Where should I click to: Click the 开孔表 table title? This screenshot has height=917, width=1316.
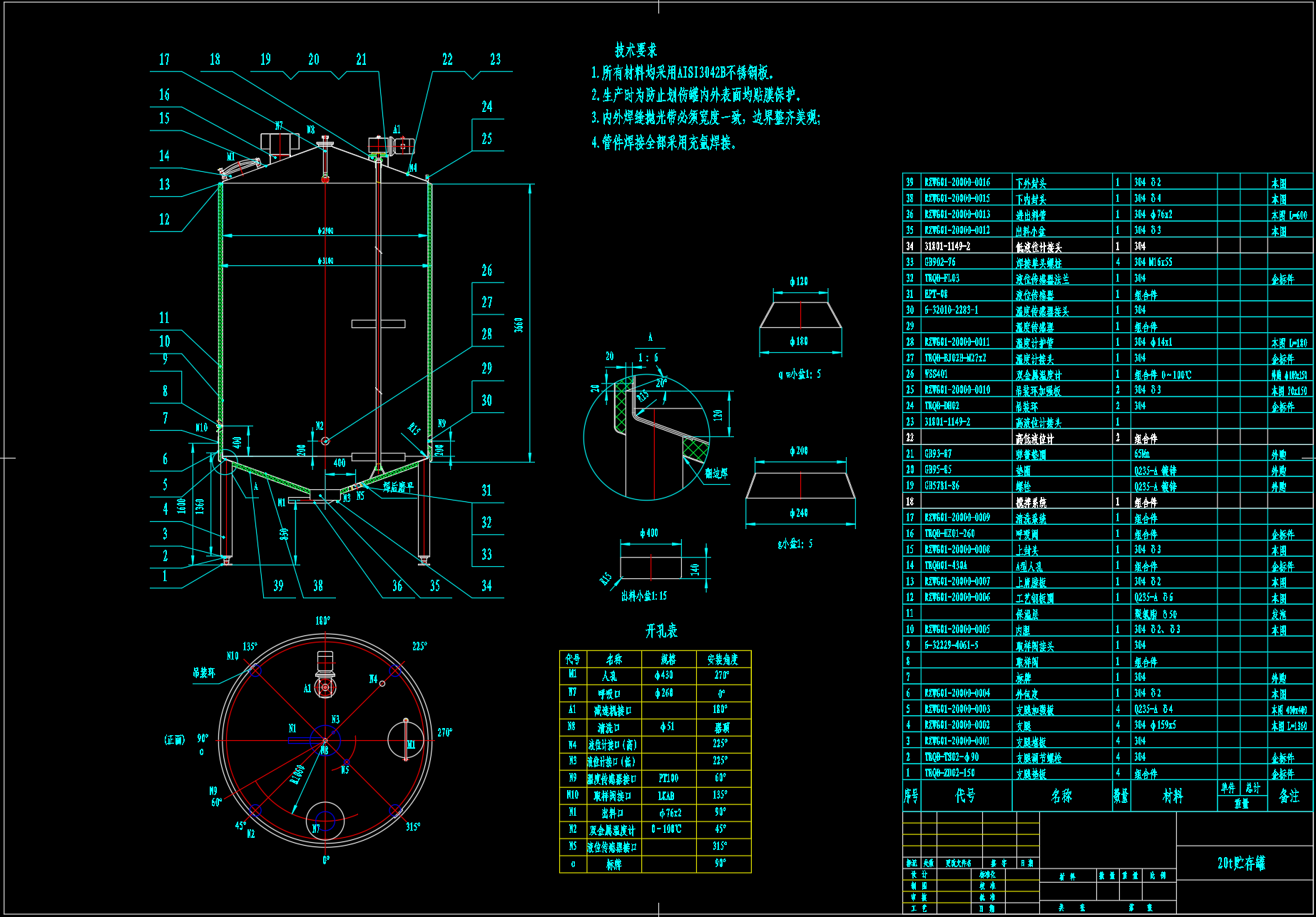point(661,631)
